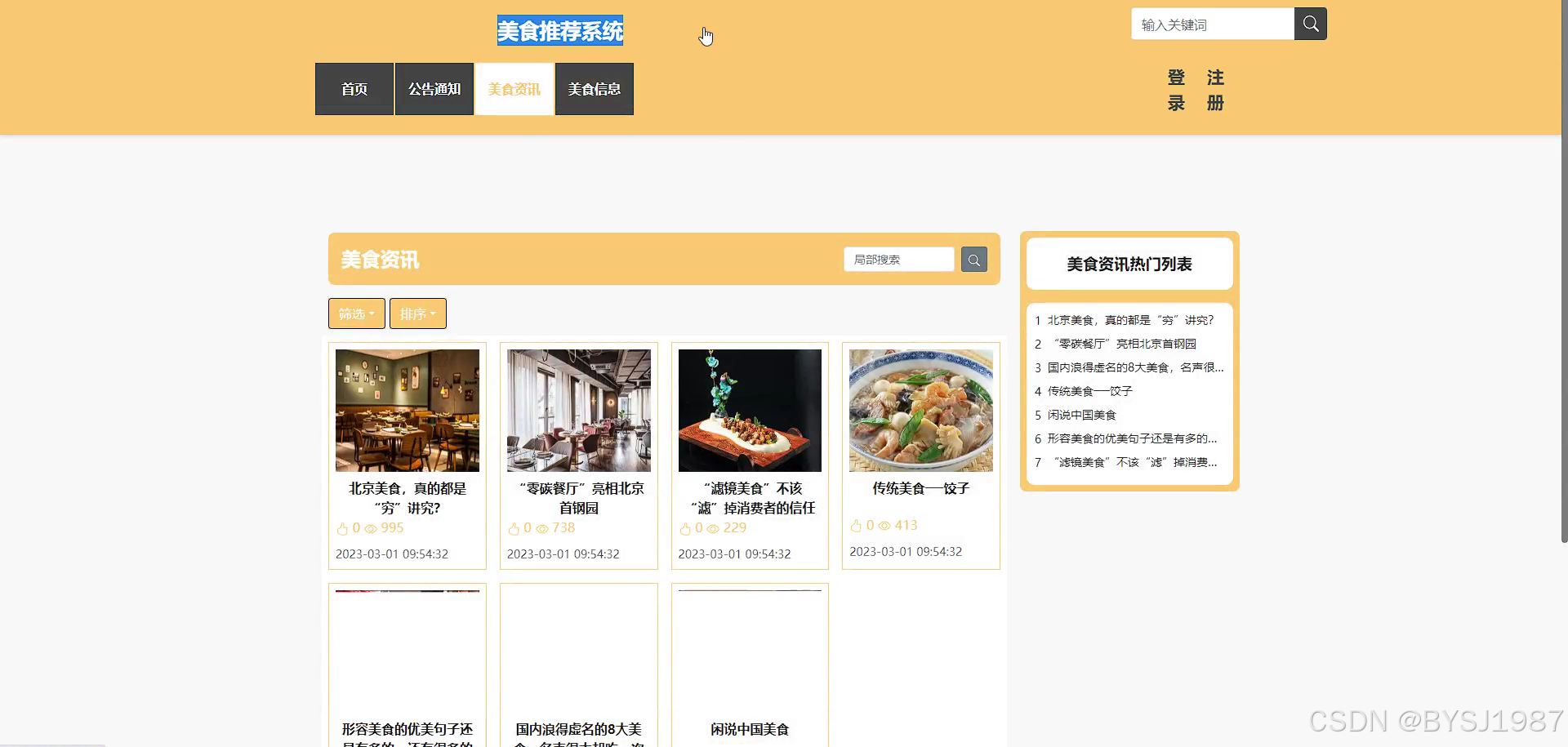Open article title "零碳餐厅"亮相北京首钢园

(579, 498)
